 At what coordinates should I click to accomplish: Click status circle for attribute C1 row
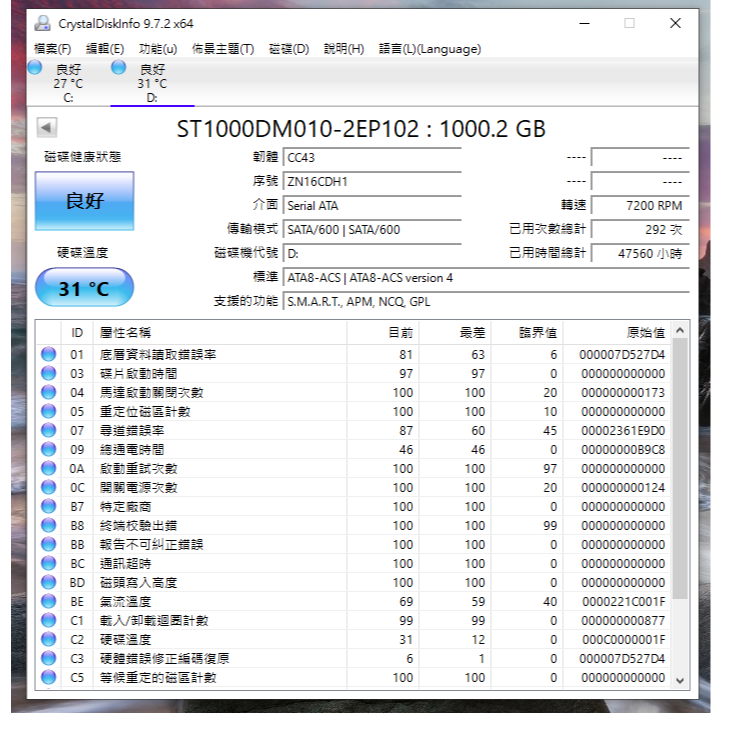click(48, 621)
